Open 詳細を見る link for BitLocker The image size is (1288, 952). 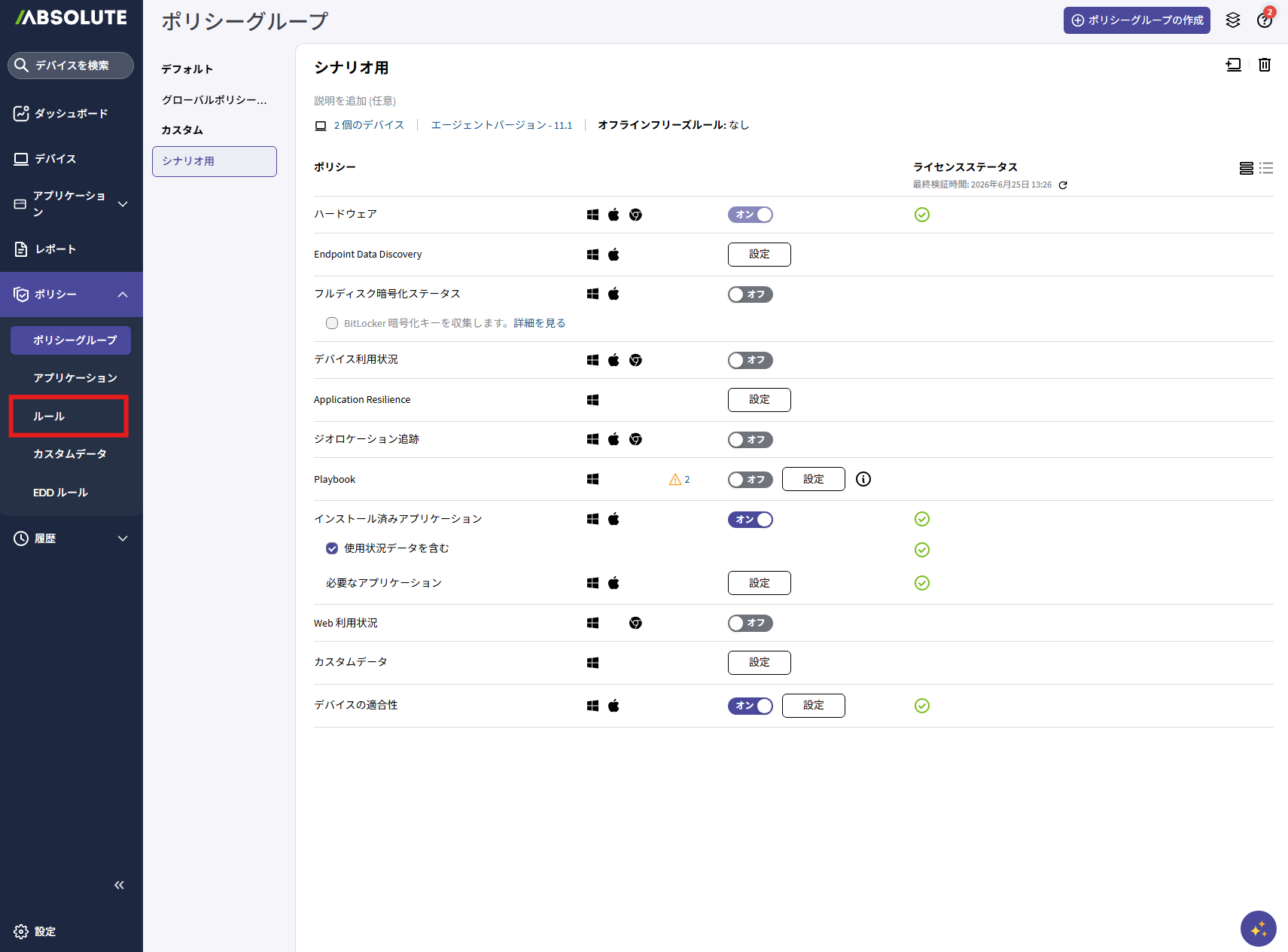pos(540,323)
